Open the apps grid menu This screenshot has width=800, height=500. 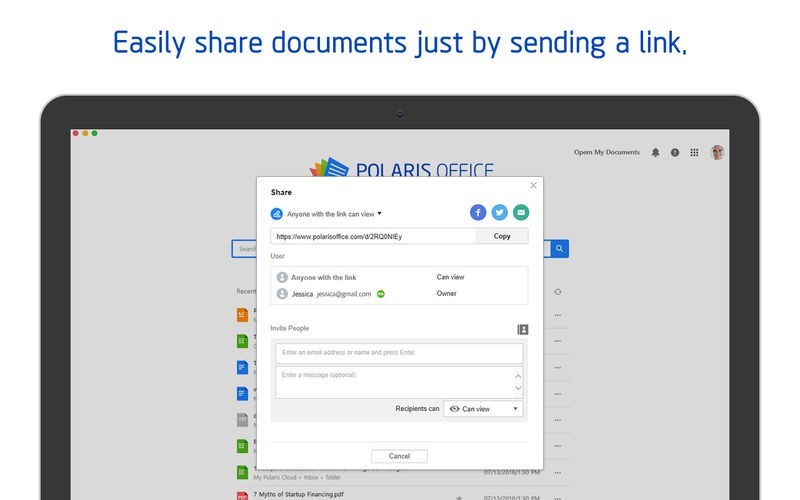tap(694, 153)
